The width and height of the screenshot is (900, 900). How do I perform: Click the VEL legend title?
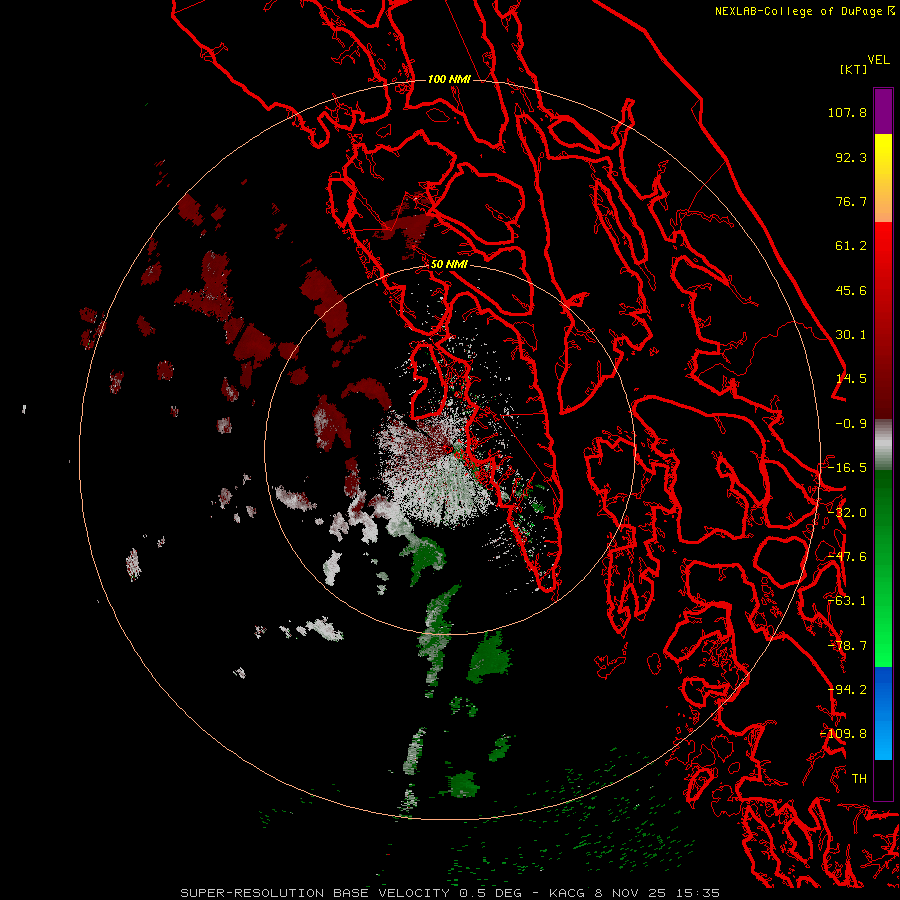click(878, 60)
